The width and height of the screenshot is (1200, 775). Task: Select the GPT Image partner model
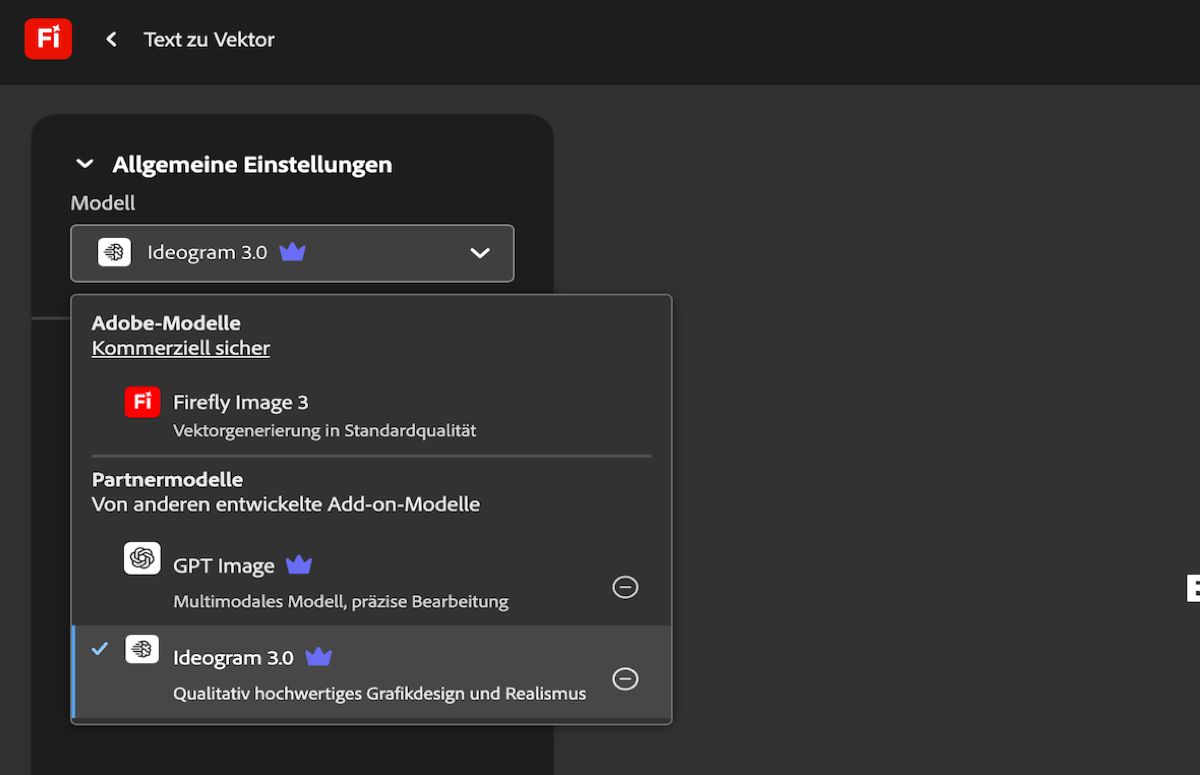point(371,580)
